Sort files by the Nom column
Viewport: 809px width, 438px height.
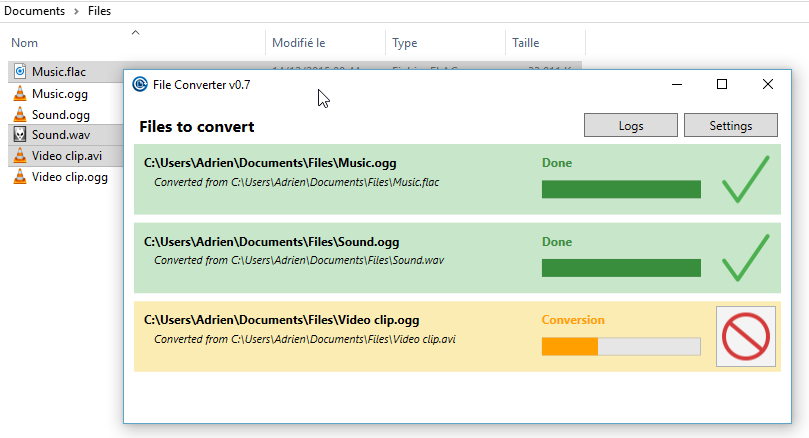click(x=25, y=43)
